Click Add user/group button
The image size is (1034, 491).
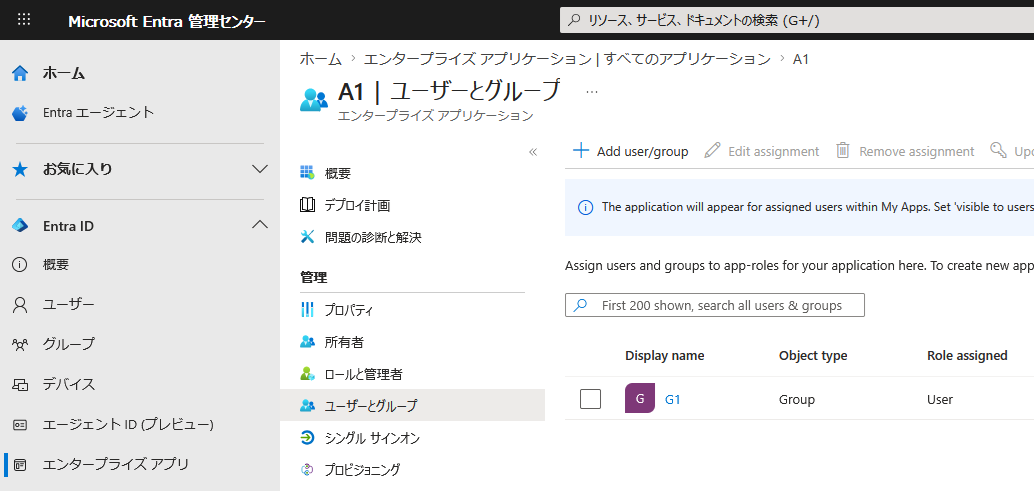[630, 151]
